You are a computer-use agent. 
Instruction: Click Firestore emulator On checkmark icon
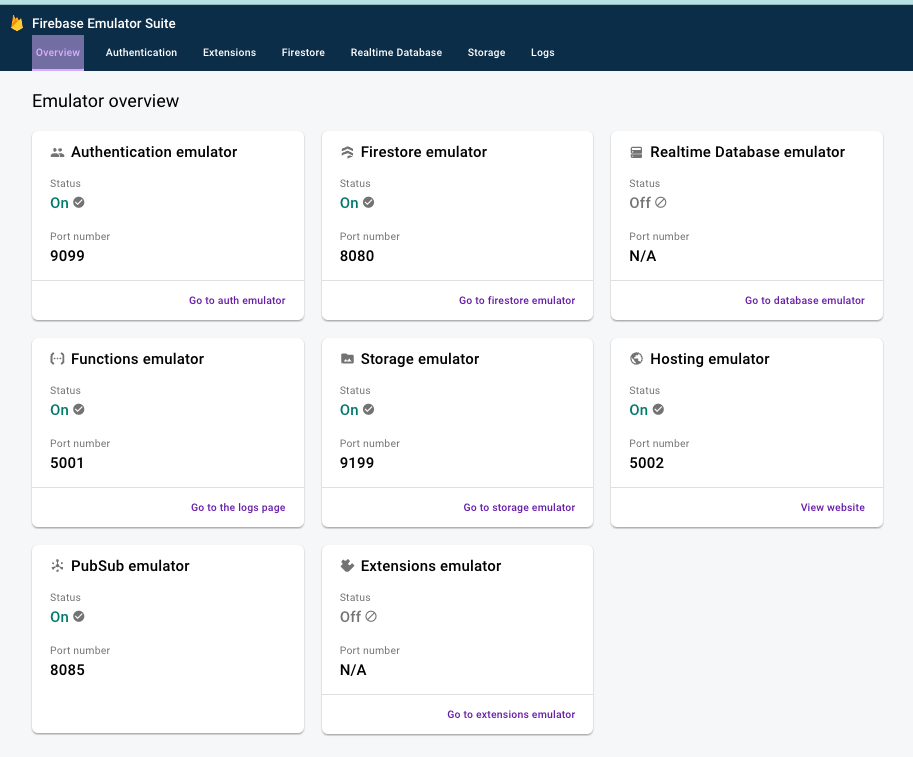point(369,202)
